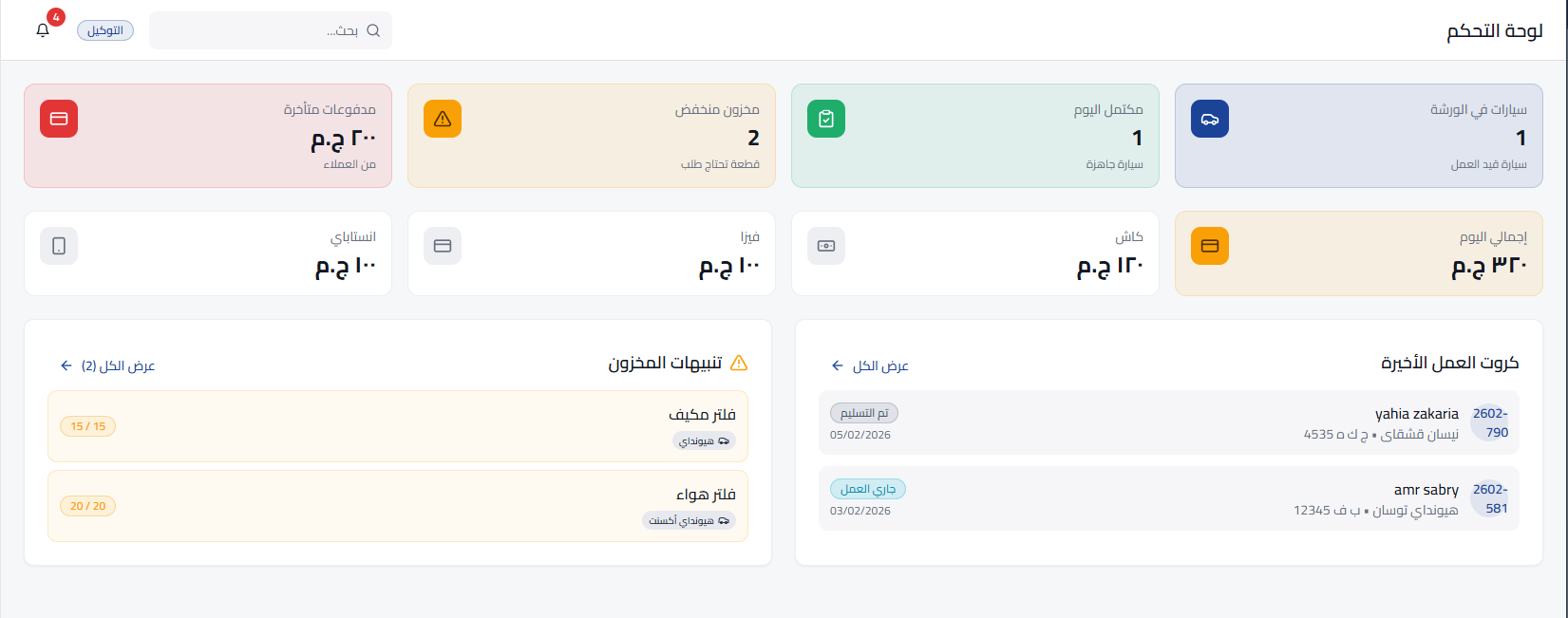
Task: Click the red card icon in مدفوعات متأخرة card
Action: click(59, 119)
